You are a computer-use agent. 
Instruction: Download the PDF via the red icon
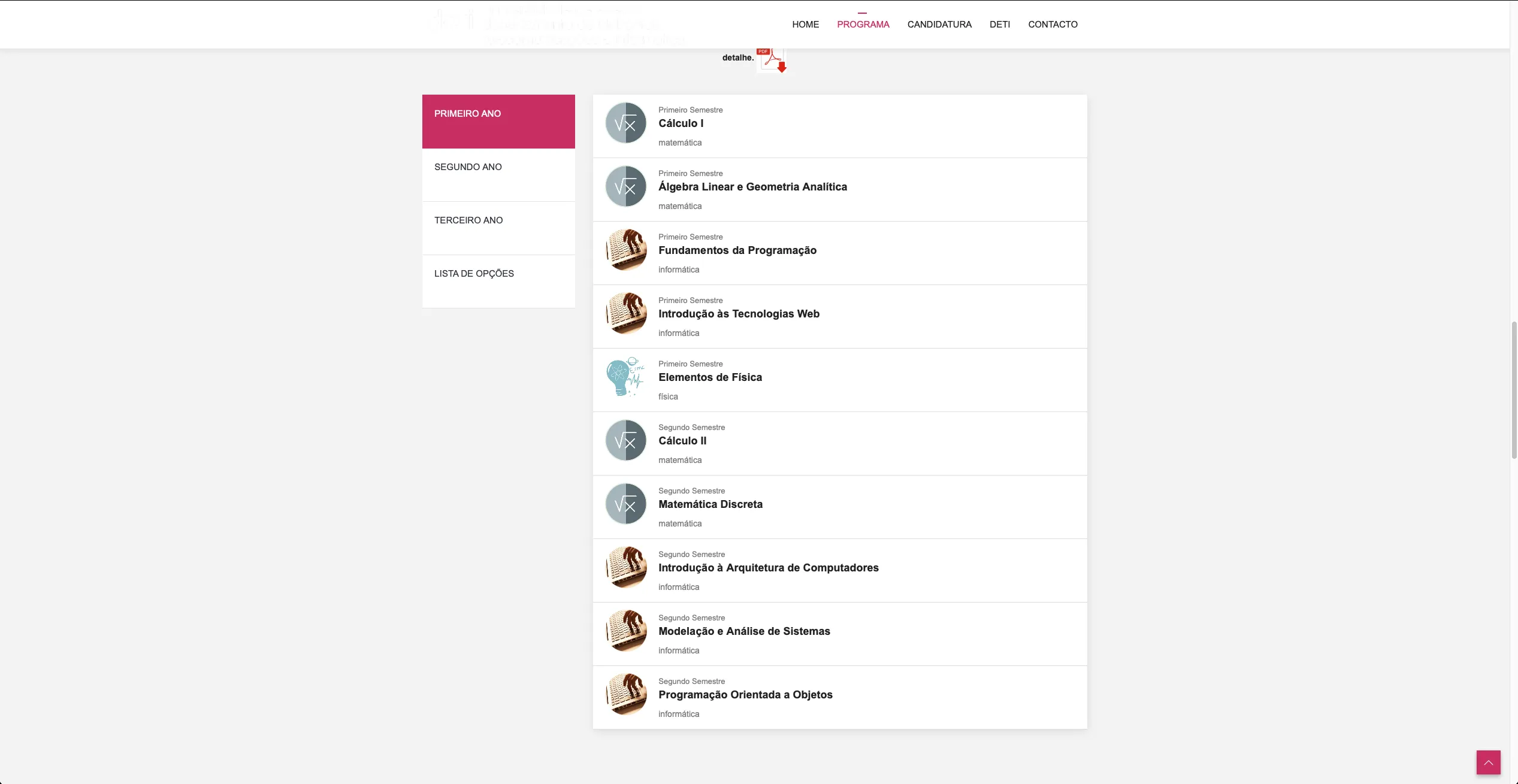click(772, 60)
